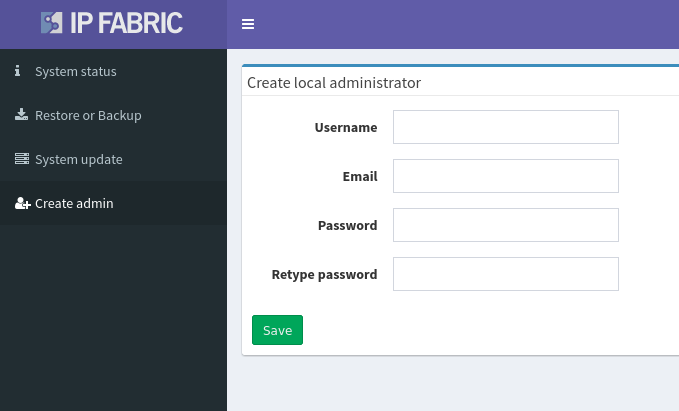This screenshot has width=679, height=411.
Task: Click the IP Fabric logo icon
Action: point(52,23)
